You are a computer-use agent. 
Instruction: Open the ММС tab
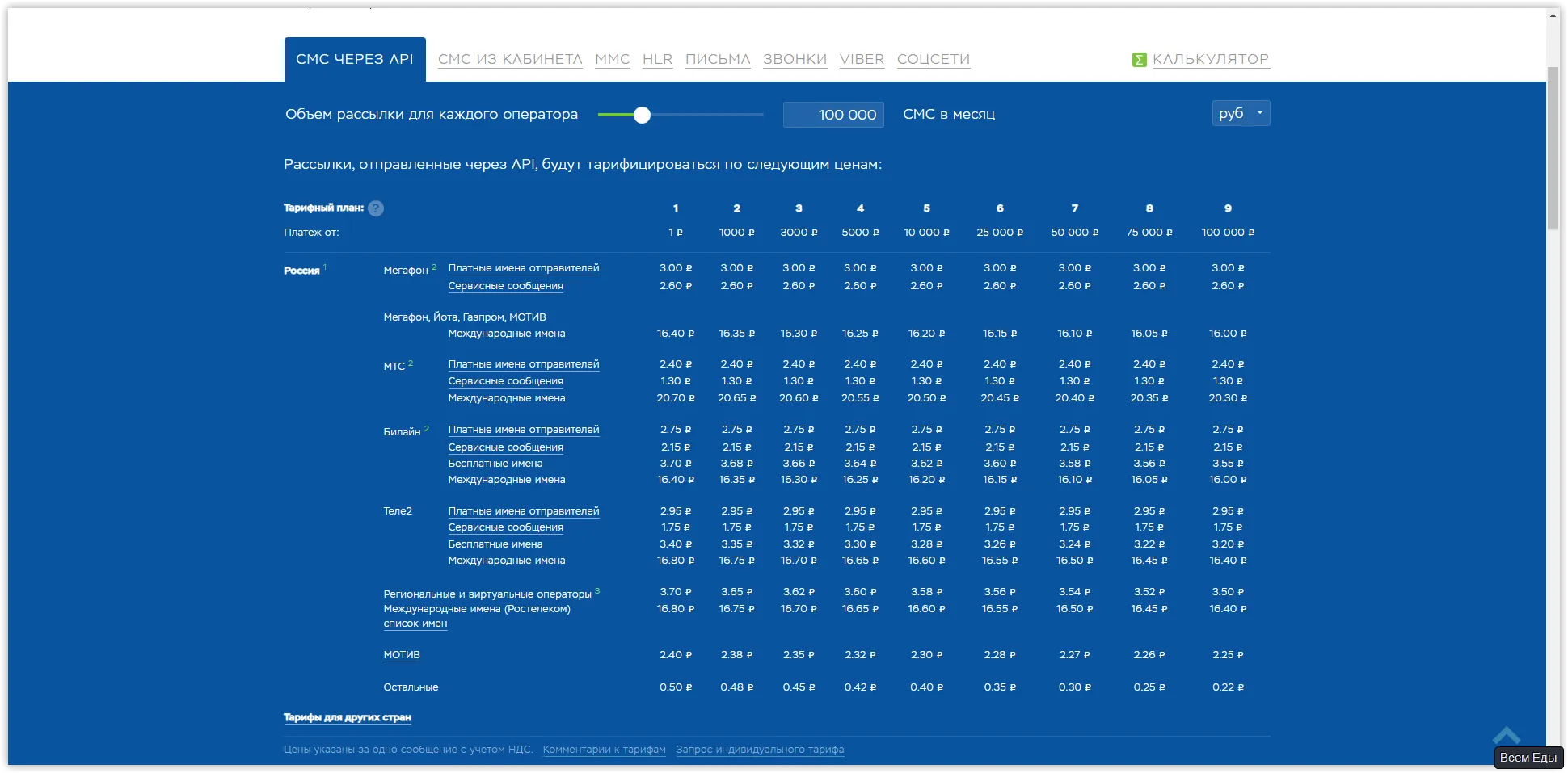click(613, 59)
